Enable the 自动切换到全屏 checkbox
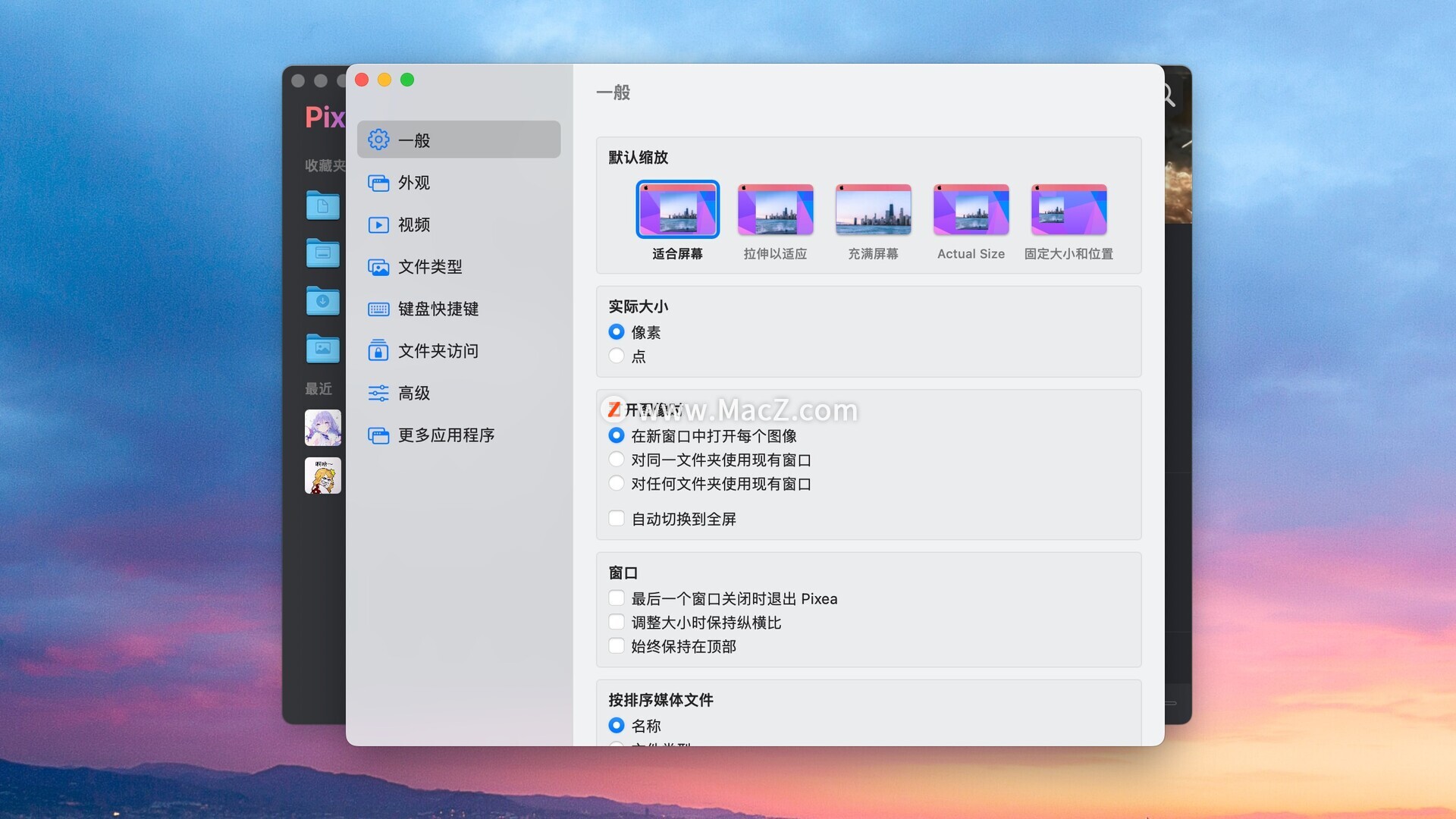This screenshot has height=819, width=1456. click(617, 519)
